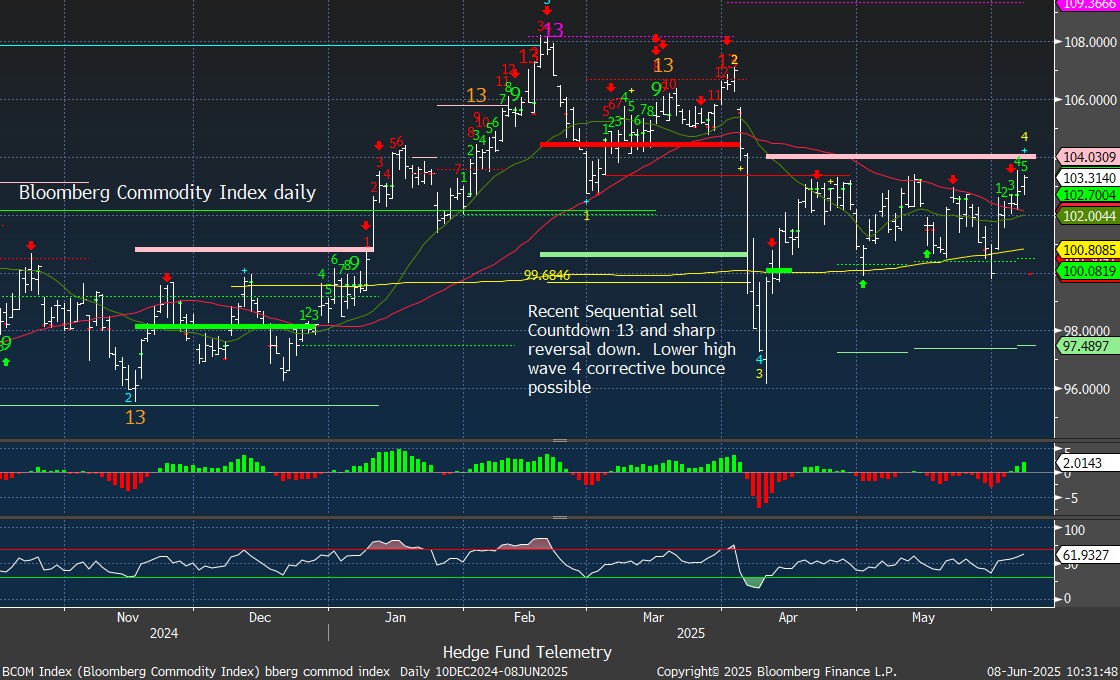Click the Nov month label on time axis

pyautogui.click(x=128, y=617)
